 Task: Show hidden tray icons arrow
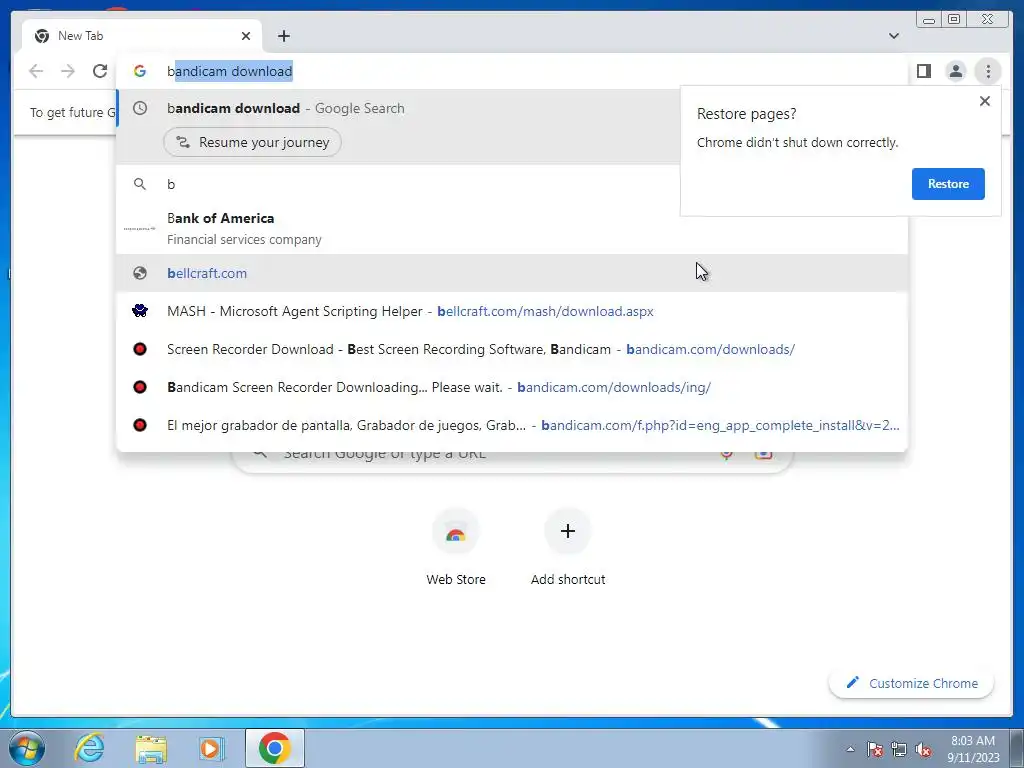point(850,749)
